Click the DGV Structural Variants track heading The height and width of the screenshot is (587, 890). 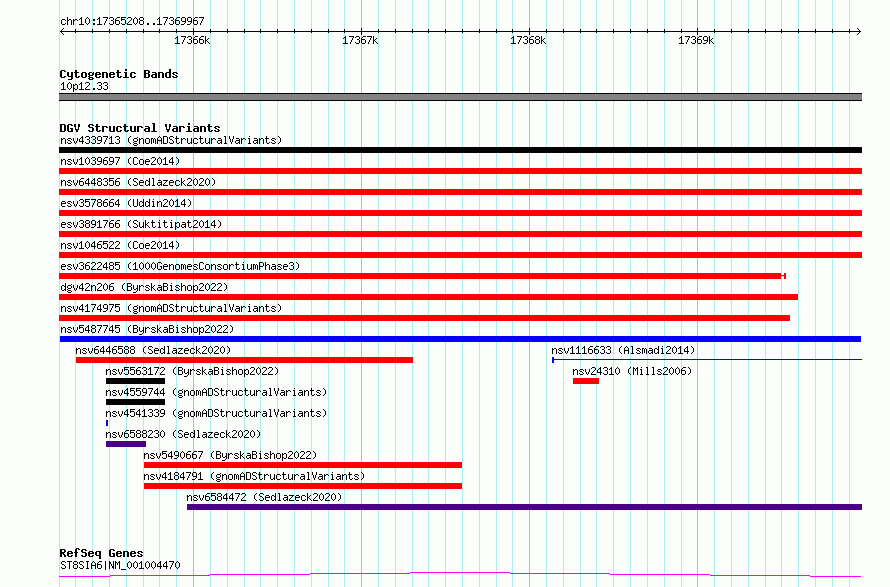click(140, 128)
